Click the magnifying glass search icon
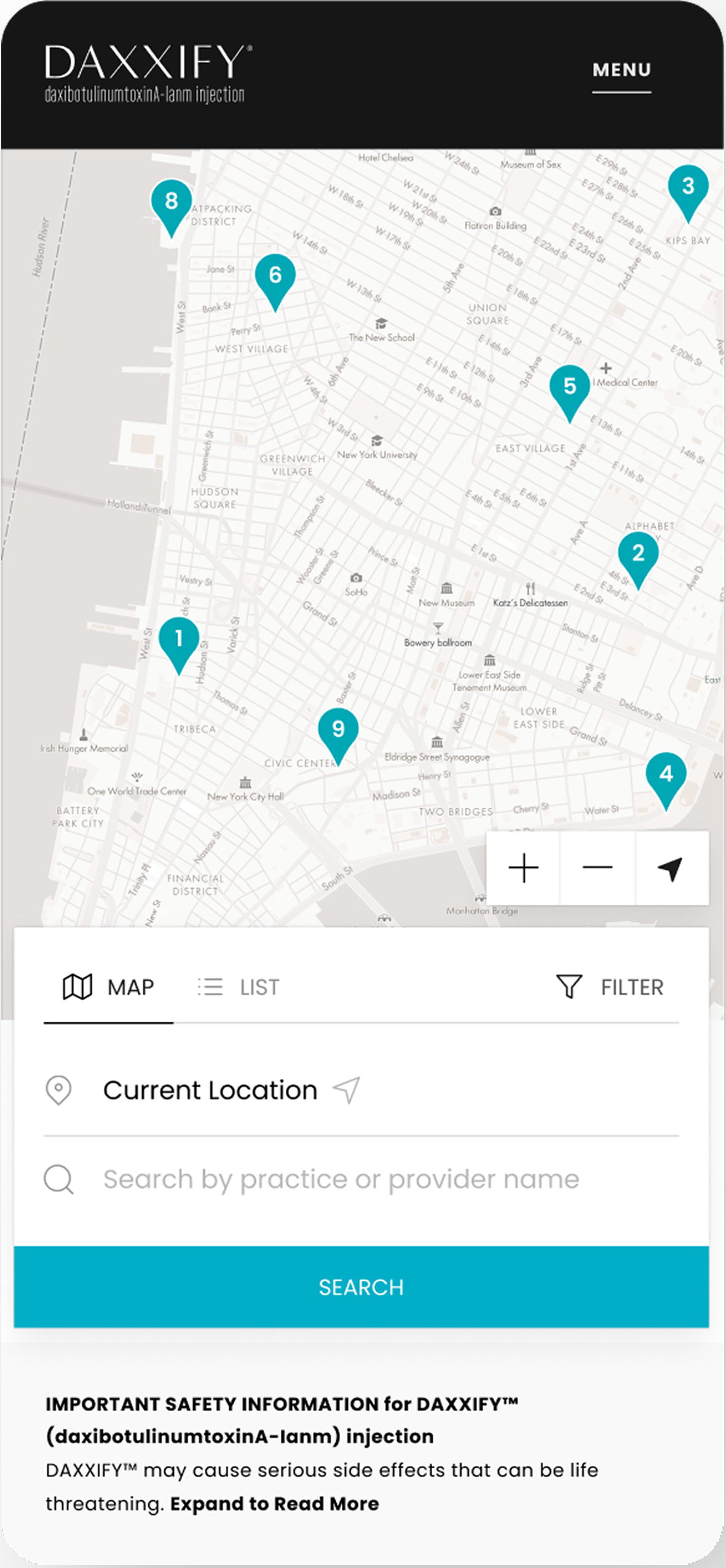 [x=59, y=1179]
